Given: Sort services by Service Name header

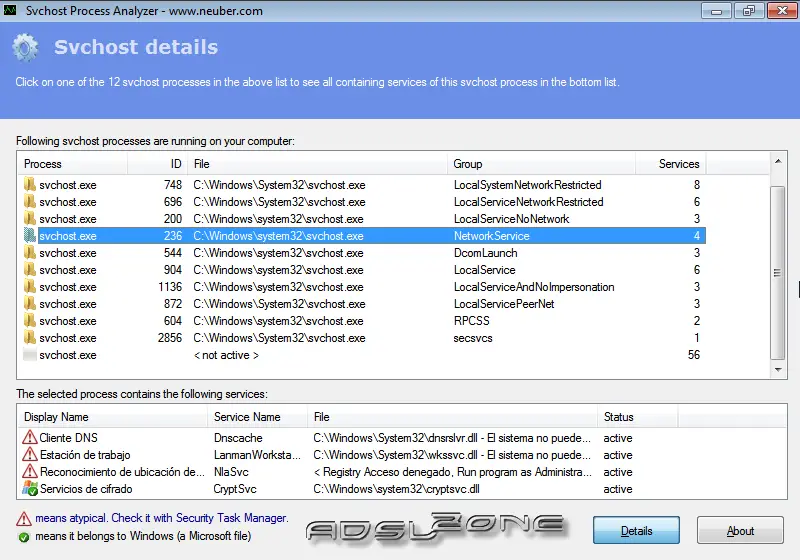Looking at the screenshot, I should [257, 417].
